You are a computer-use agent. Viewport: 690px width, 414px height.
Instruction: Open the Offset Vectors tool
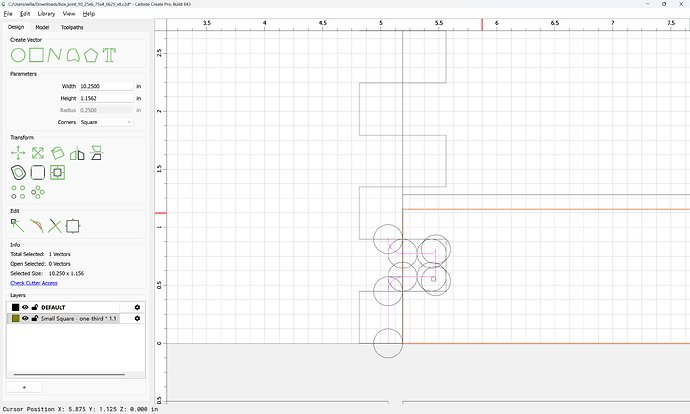18,172
